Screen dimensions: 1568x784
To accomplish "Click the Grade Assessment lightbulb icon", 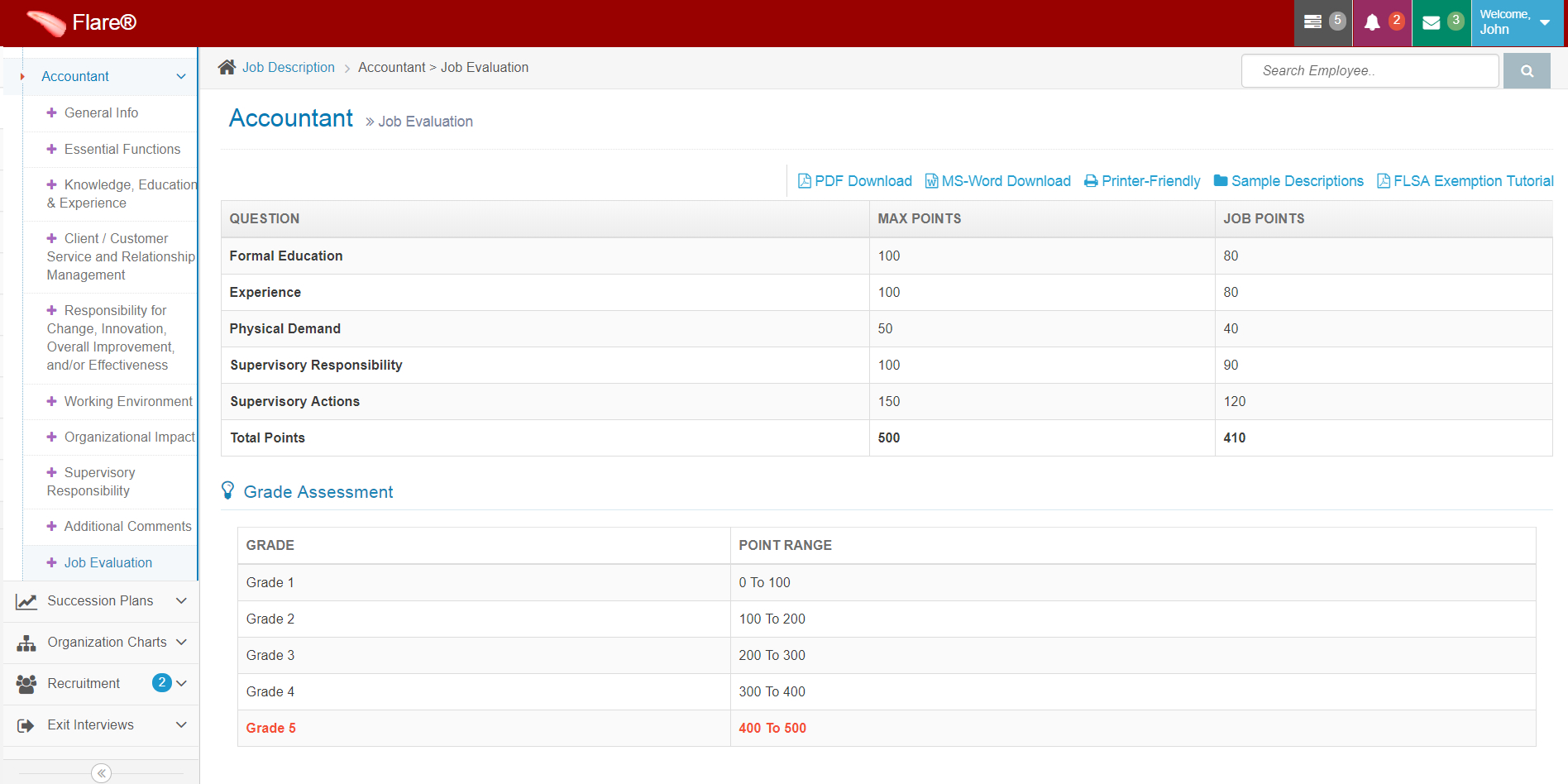I will click(x=228, y=490).
